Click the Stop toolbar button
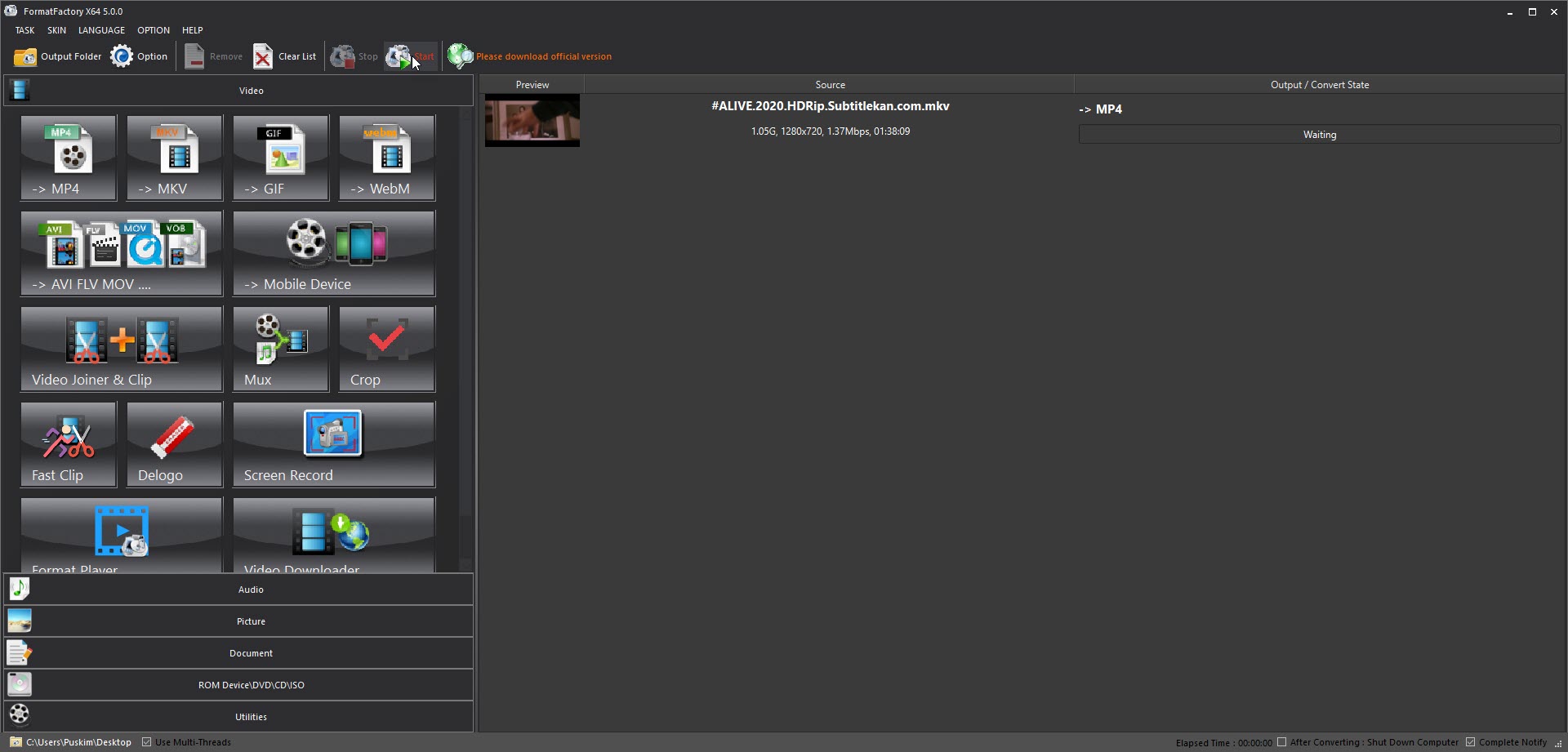The image size is (1568, 752). [354, 56]
